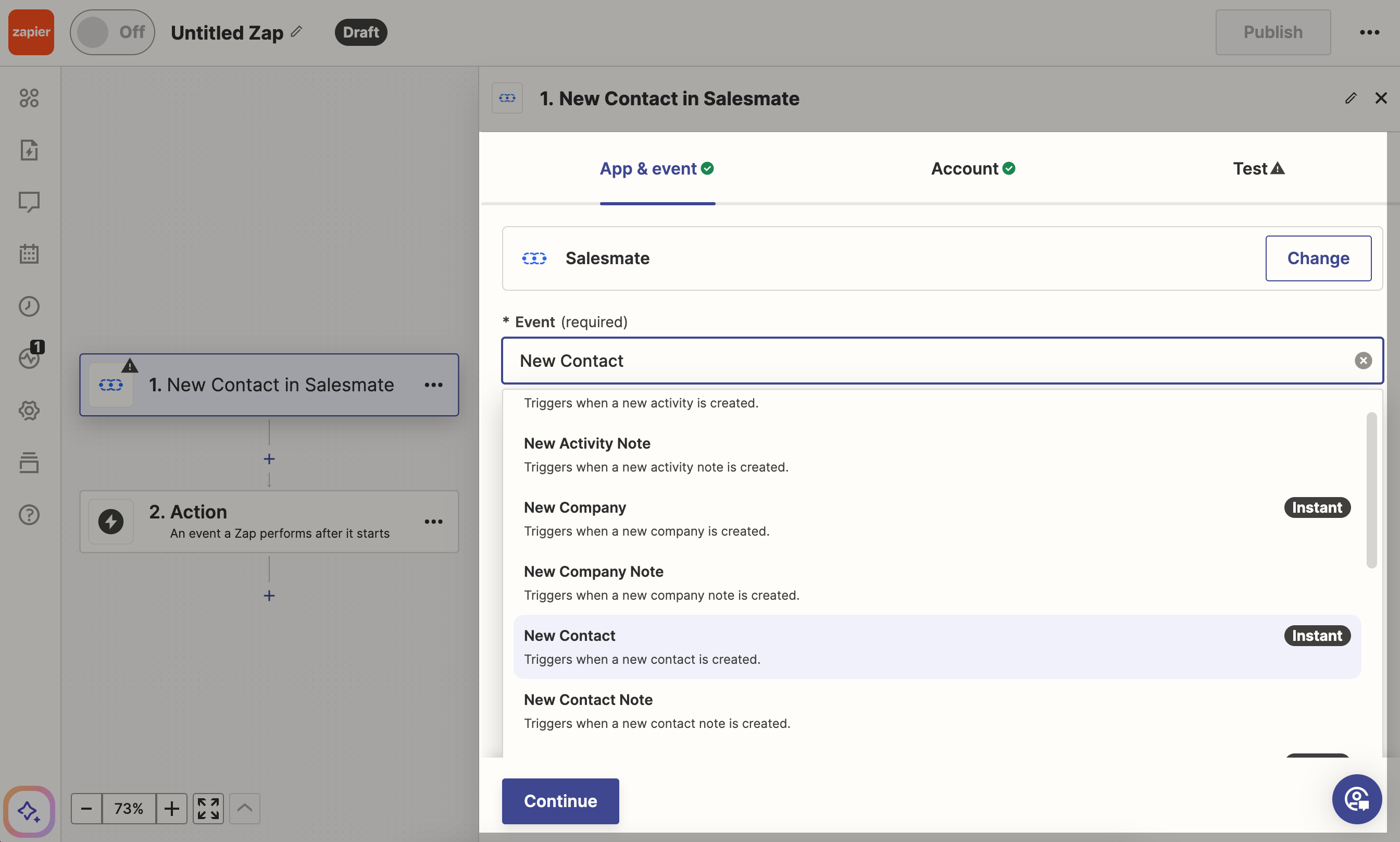
Task: Click the warning icon on trigger step
Action: (x=130, y=365)
